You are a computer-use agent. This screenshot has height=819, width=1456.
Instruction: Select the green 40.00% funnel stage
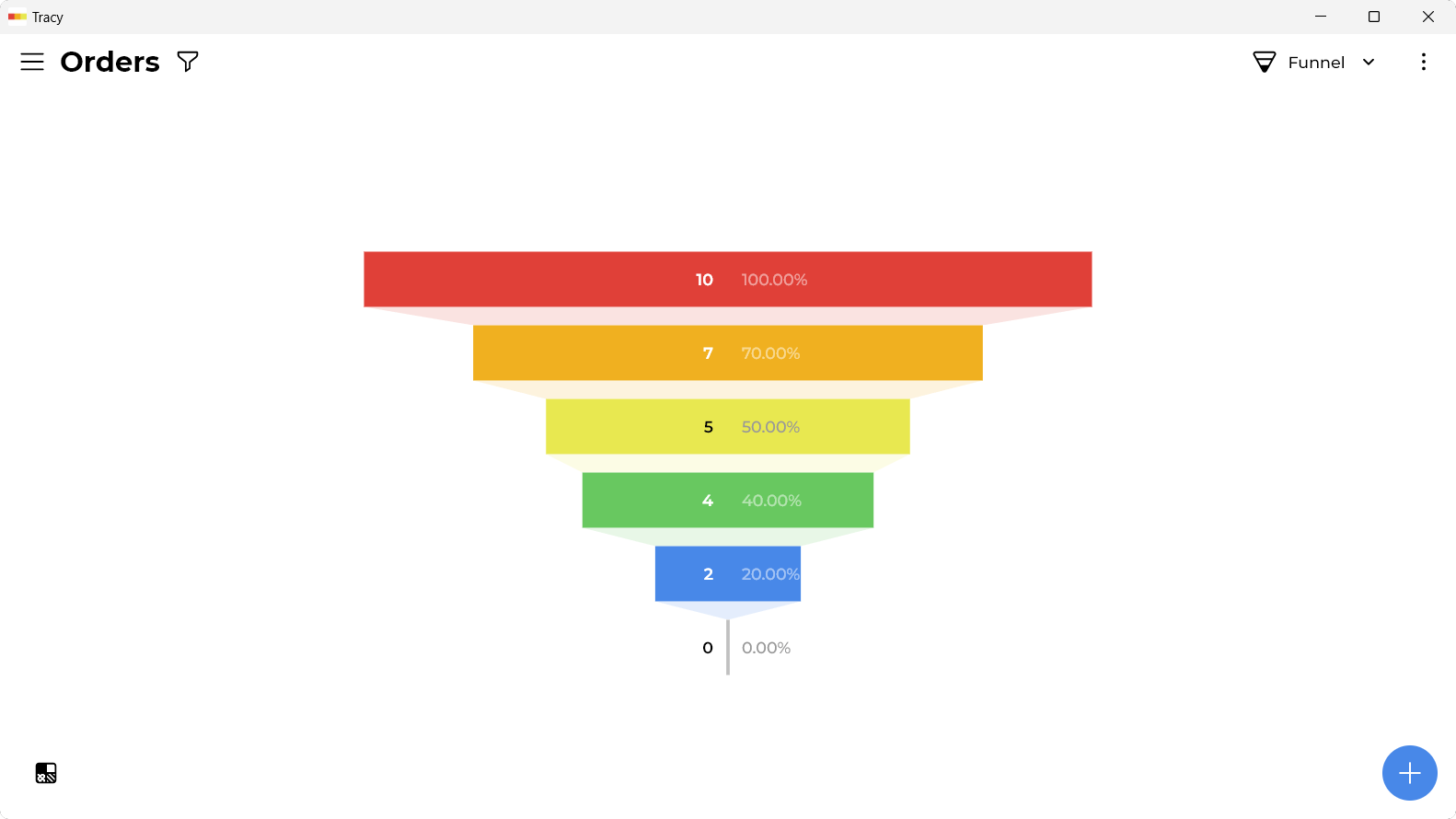click(728, 500)
